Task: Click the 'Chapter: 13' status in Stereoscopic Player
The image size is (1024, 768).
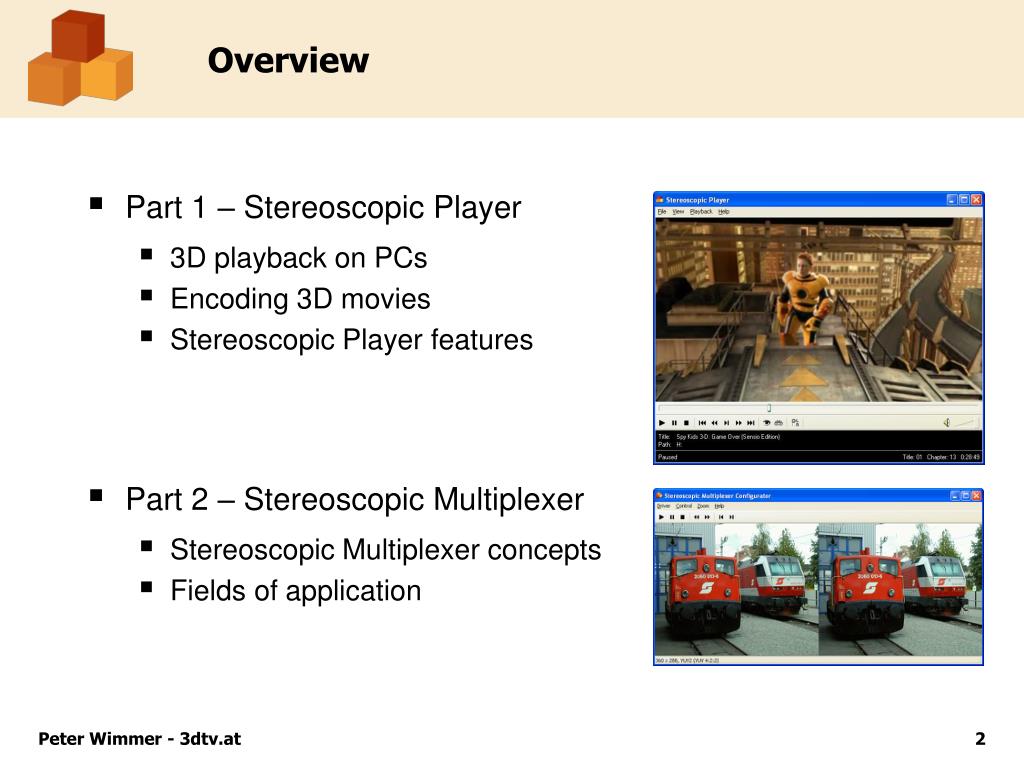Action: click(942, 457)
